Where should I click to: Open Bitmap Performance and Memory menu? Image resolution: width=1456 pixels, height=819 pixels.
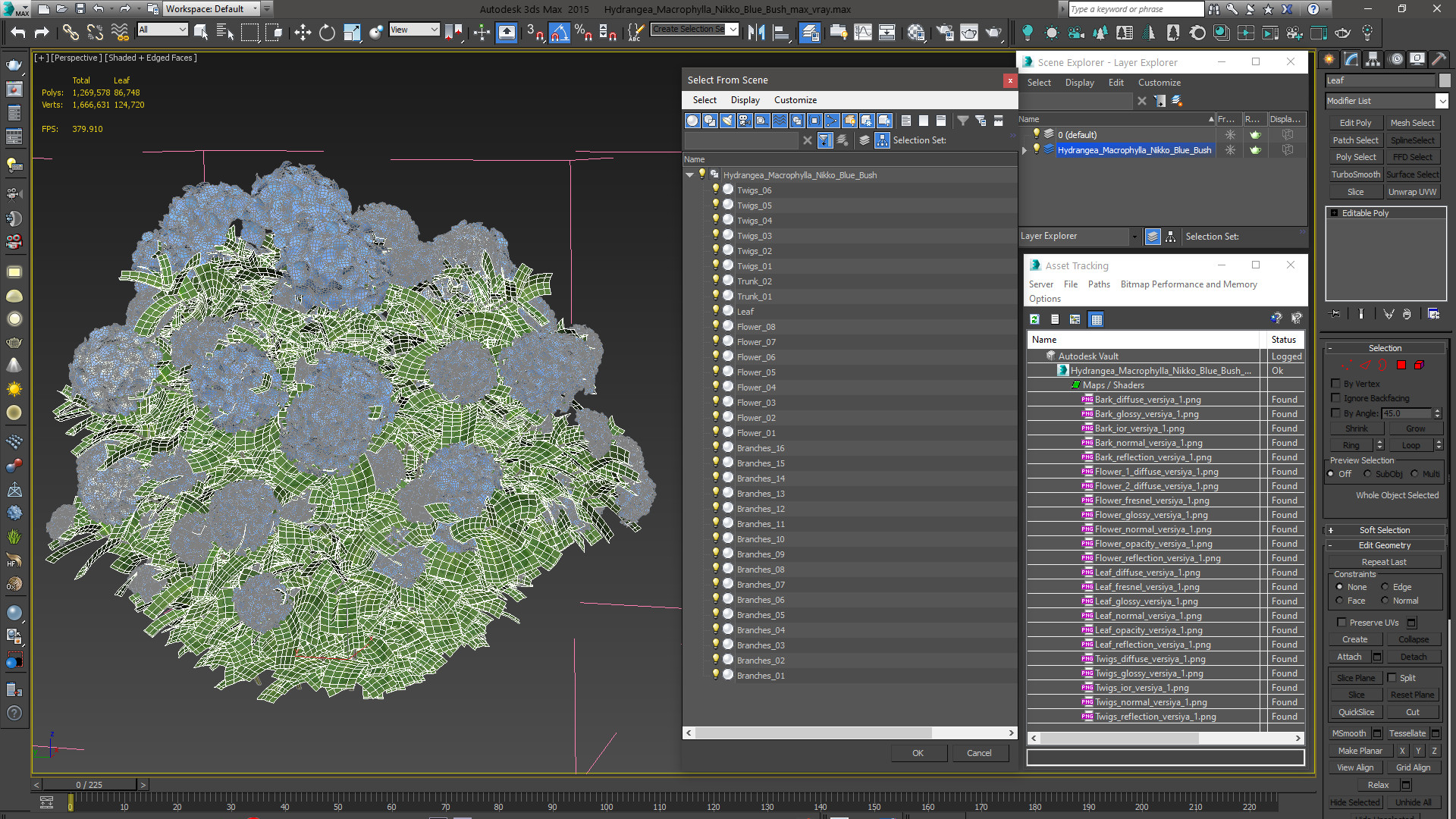(1188, 284)
